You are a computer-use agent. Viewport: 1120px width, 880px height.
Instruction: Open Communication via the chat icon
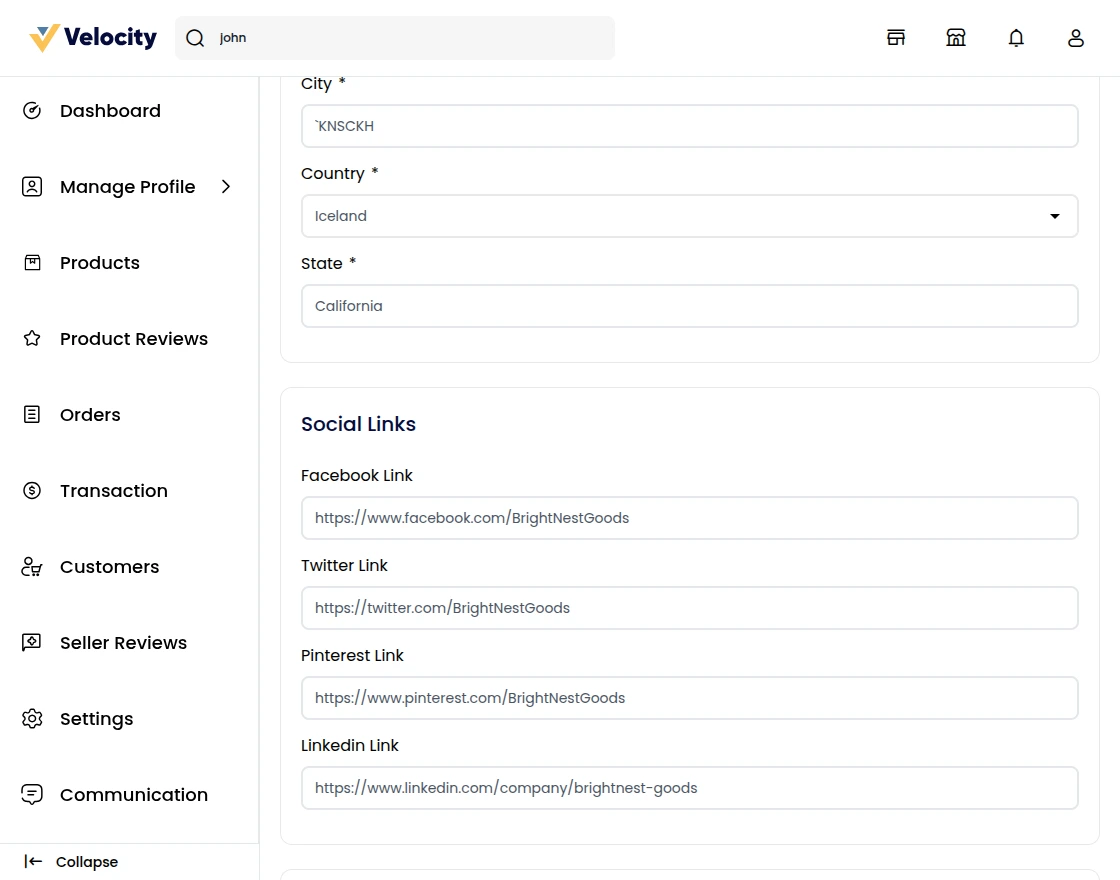(x=32, y=794)
